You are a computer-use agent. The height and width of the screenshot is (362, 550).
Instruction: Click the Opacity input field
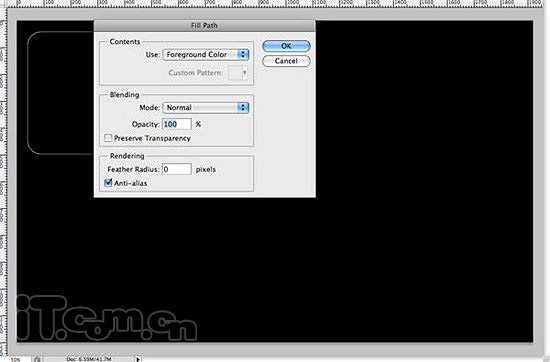point(177,124)
